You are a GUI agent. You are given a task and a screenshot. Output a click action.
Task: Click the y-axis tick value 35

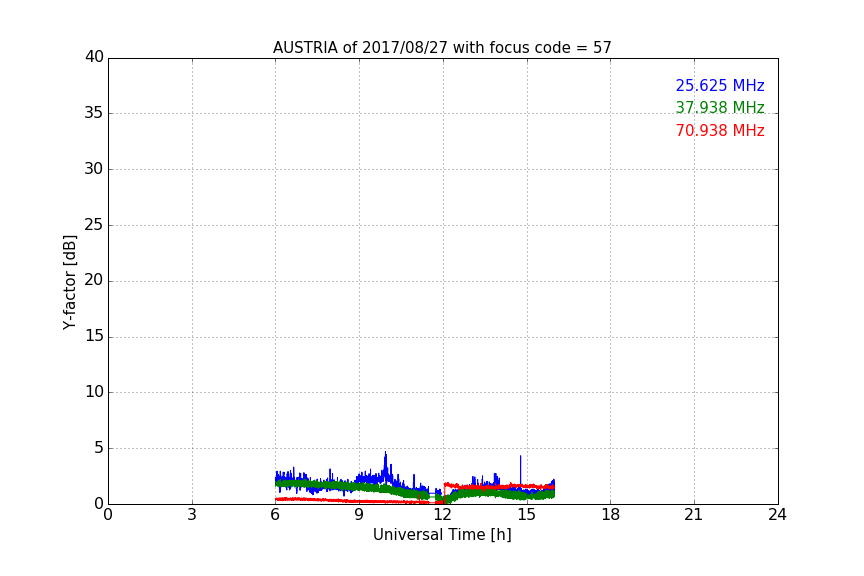(x=94, y=113)
